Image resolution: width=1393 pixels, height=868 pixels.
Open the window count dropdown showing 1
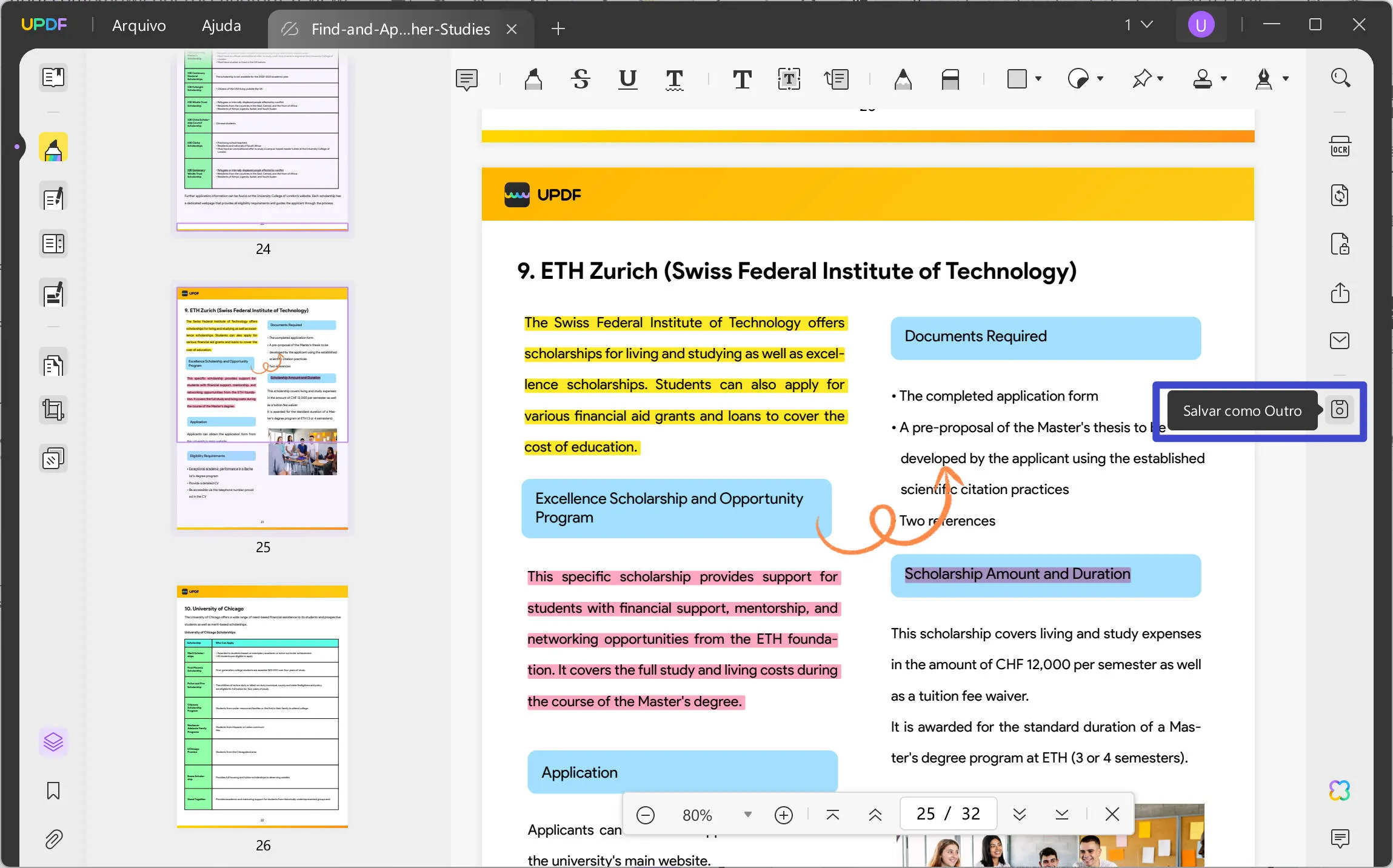click(1138, 25)
